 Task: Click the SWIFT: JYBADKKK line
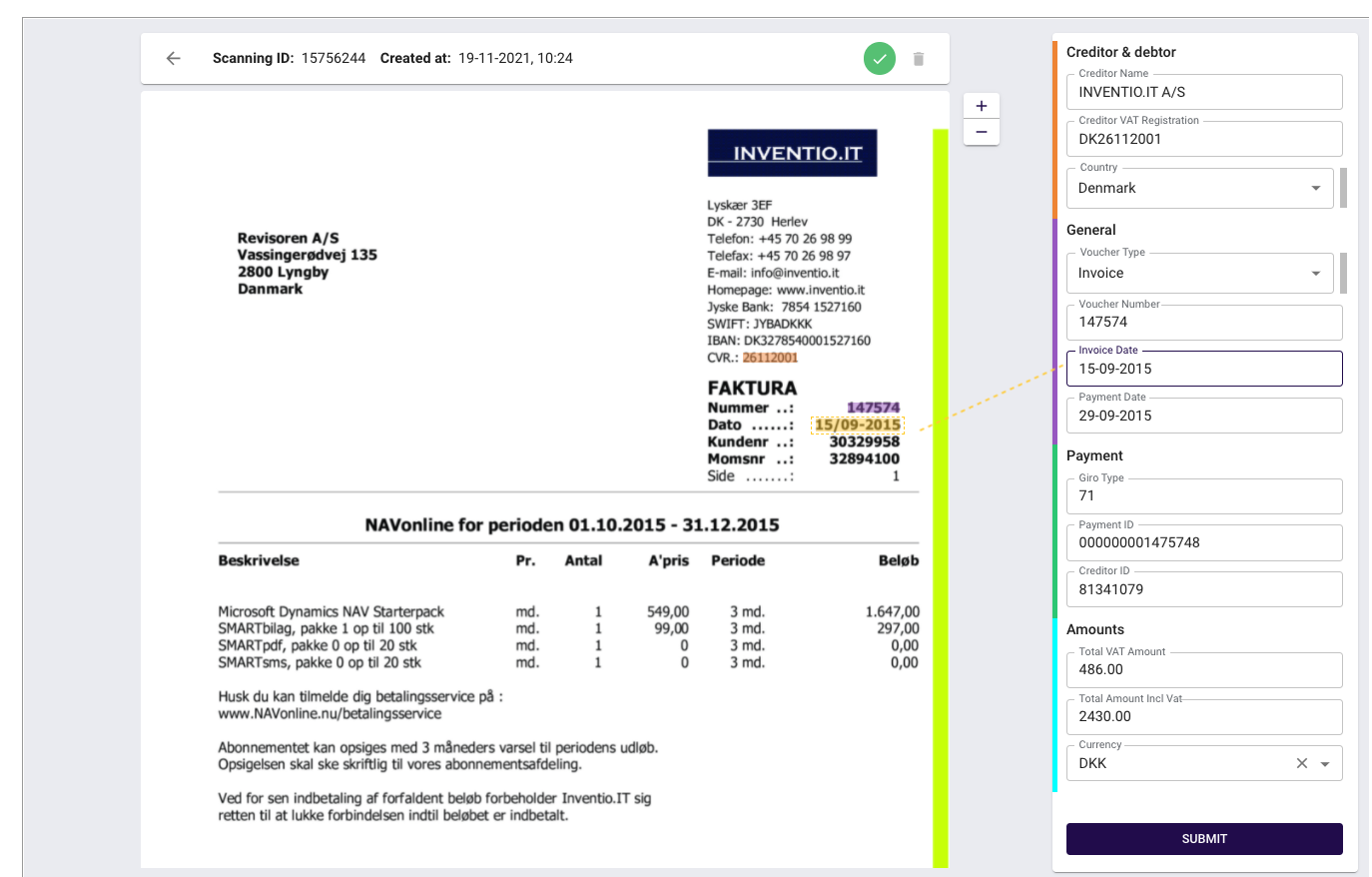(760, 324)
